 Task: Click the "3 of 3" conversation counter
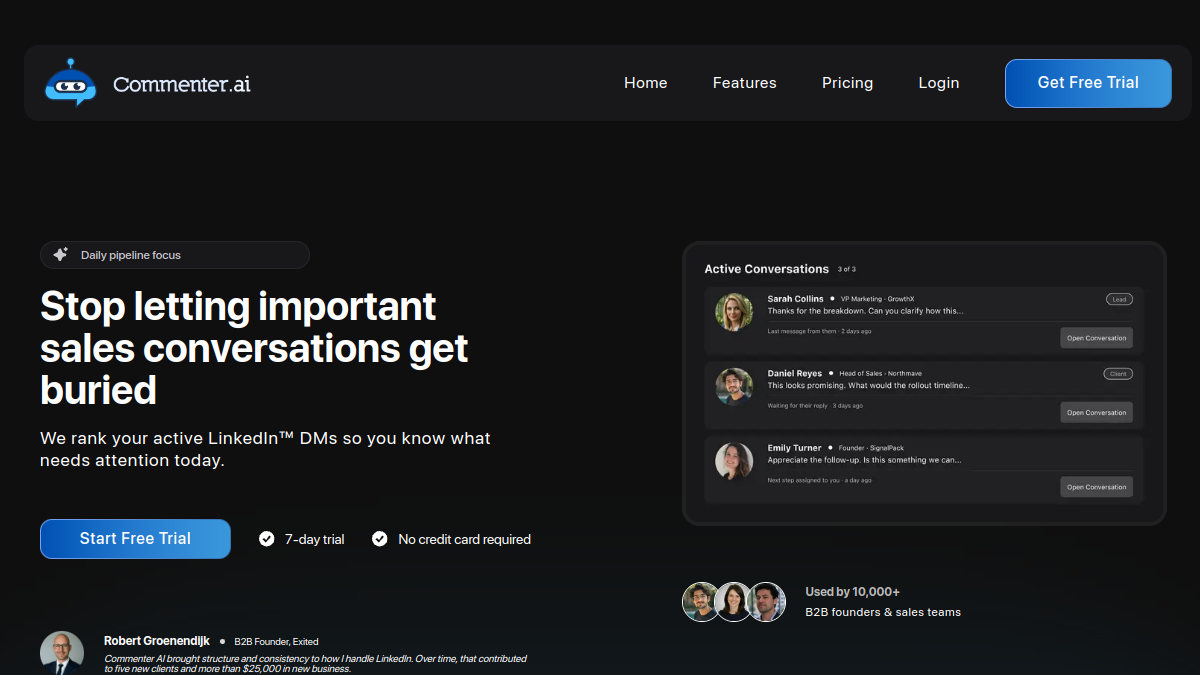[847, 269]
